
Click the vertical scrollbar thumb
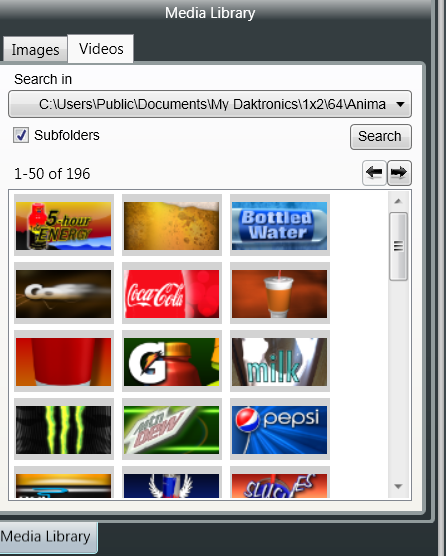(x=398, y=246)
